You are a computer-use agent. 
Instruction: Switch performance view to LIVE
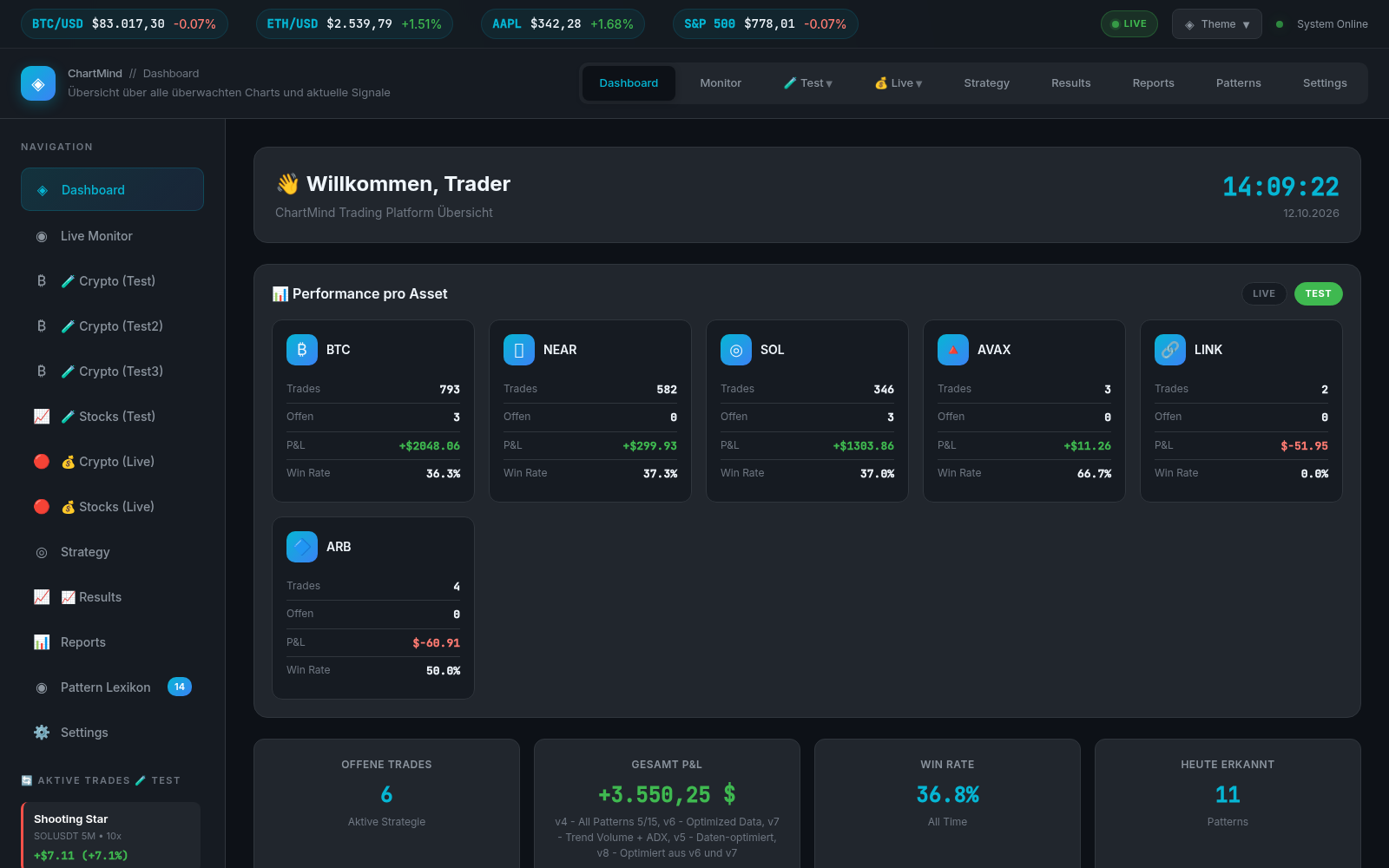point(1264,293)
